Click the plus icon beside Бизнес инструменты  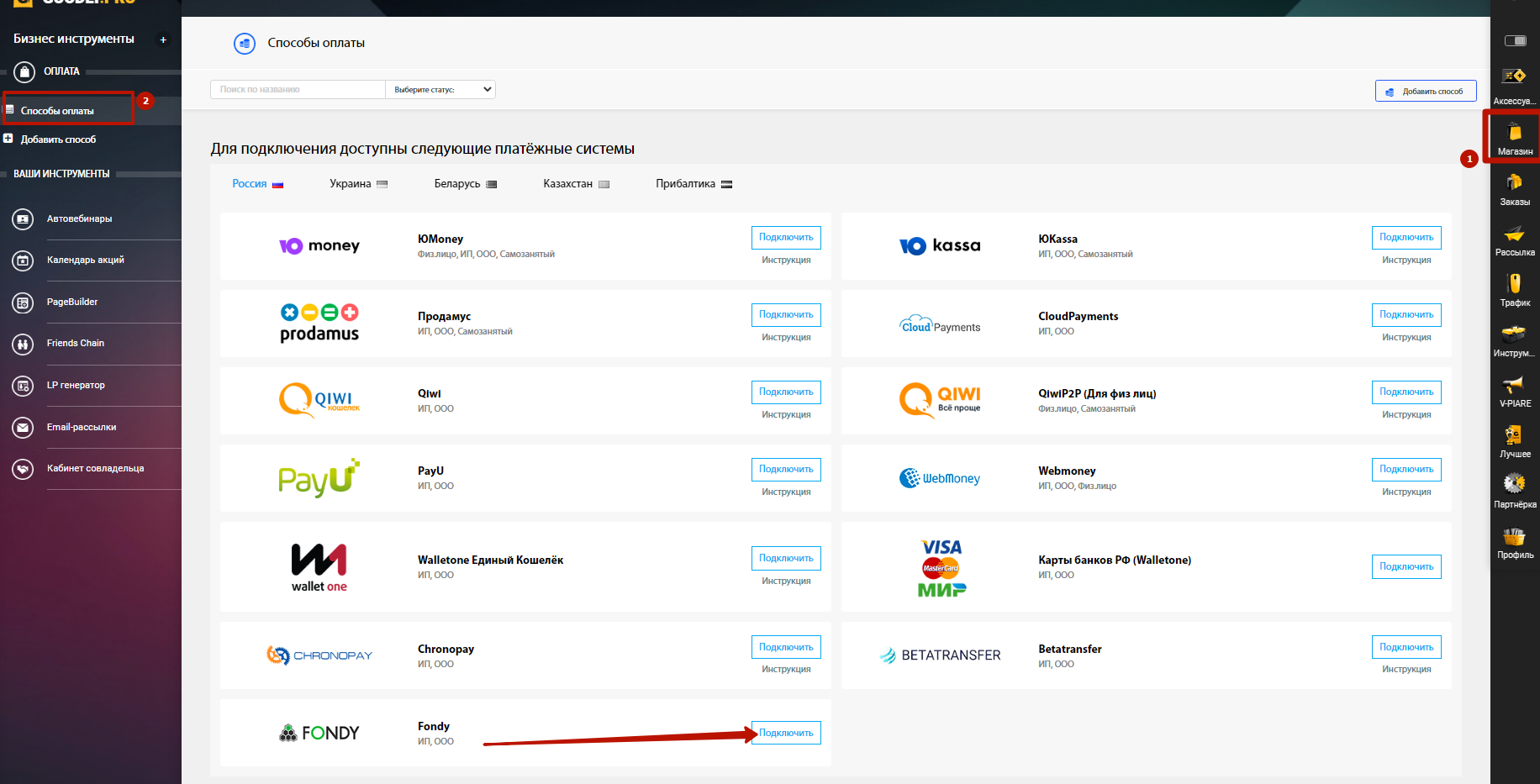163,39
